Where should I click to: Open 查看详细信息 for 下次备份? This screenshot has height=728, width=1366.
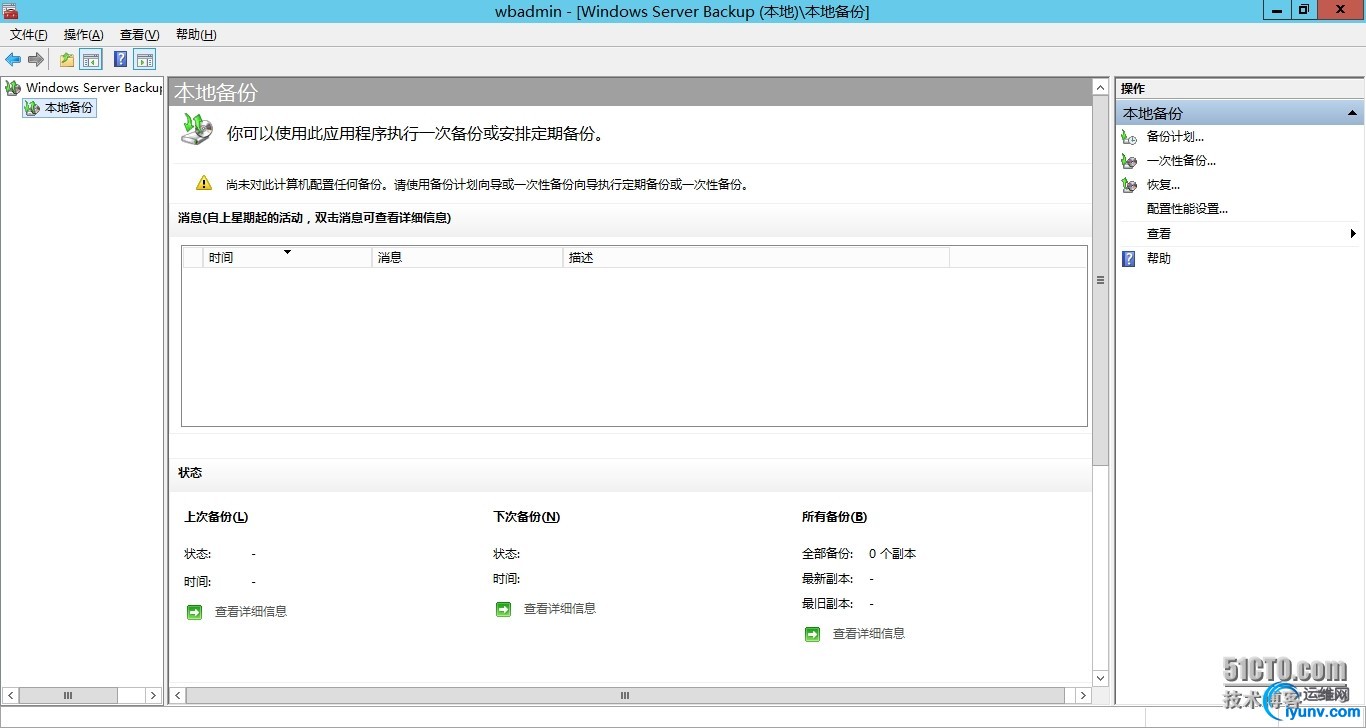(x=560, y=609)
